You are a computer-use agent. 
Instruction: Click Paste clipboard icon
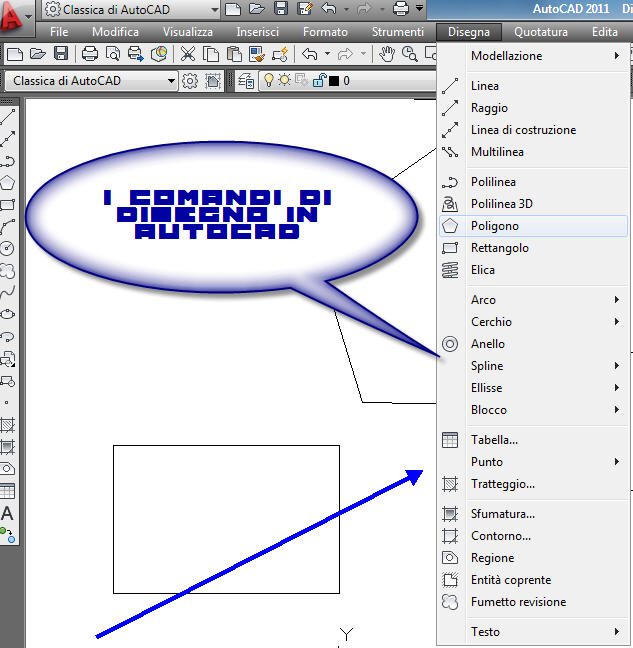pos(234,54)
